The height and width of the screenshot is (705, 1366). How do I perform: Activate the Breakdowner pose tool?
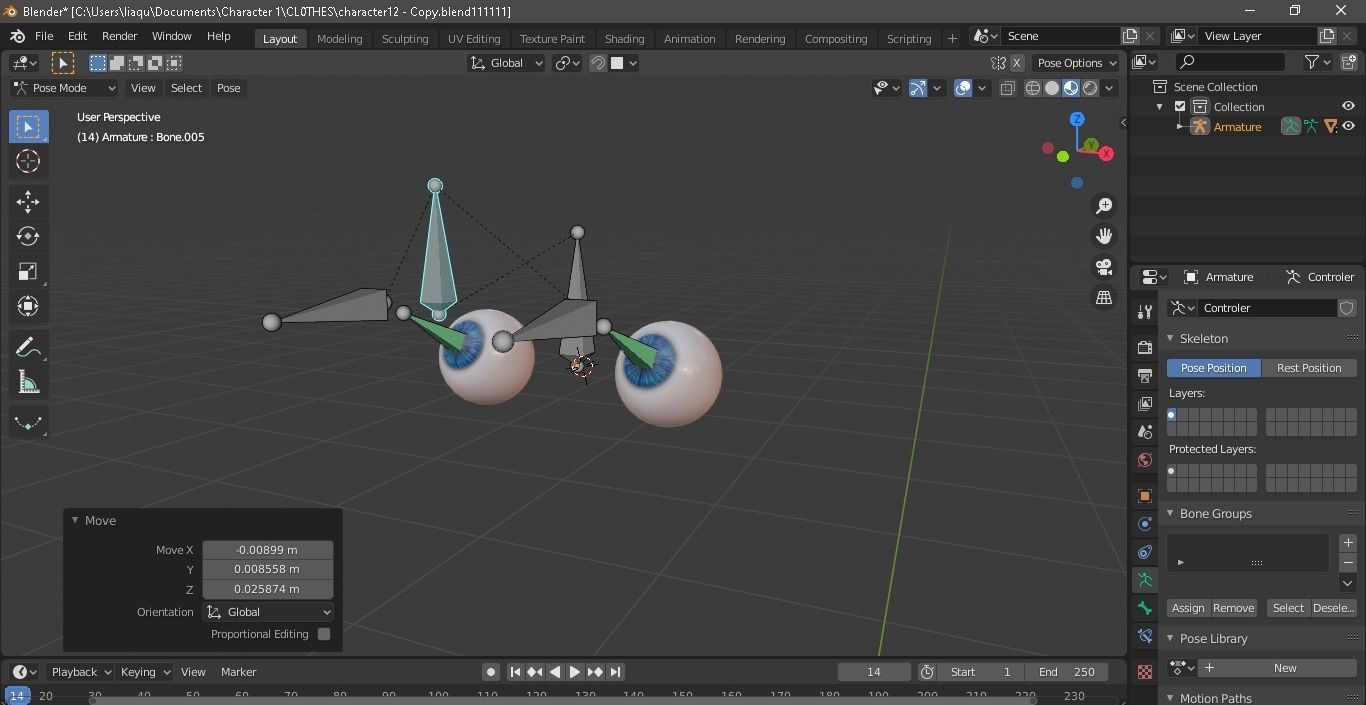[28, 423]
